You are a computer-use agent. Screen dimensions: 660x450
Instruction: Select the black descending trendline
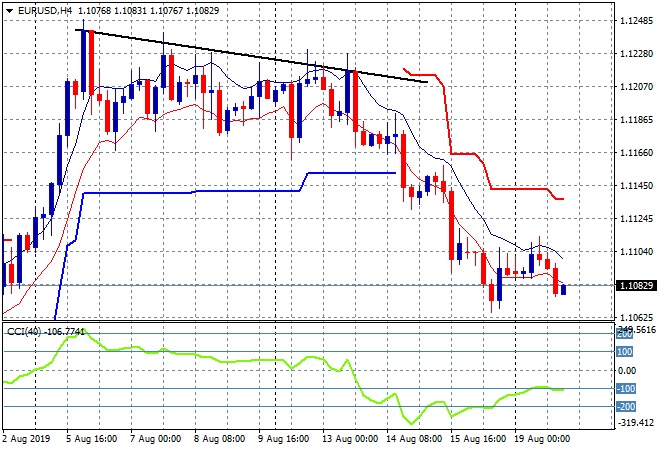pos(251,56)
